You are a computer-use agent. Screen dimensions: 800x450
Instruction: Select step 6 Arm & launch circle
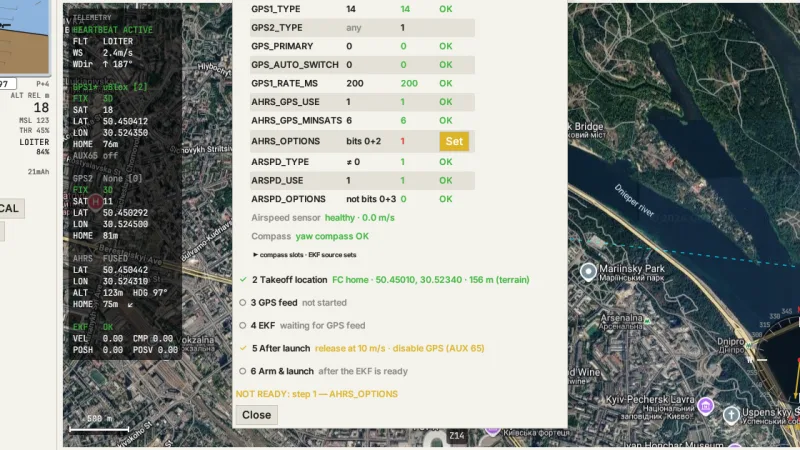243,371
